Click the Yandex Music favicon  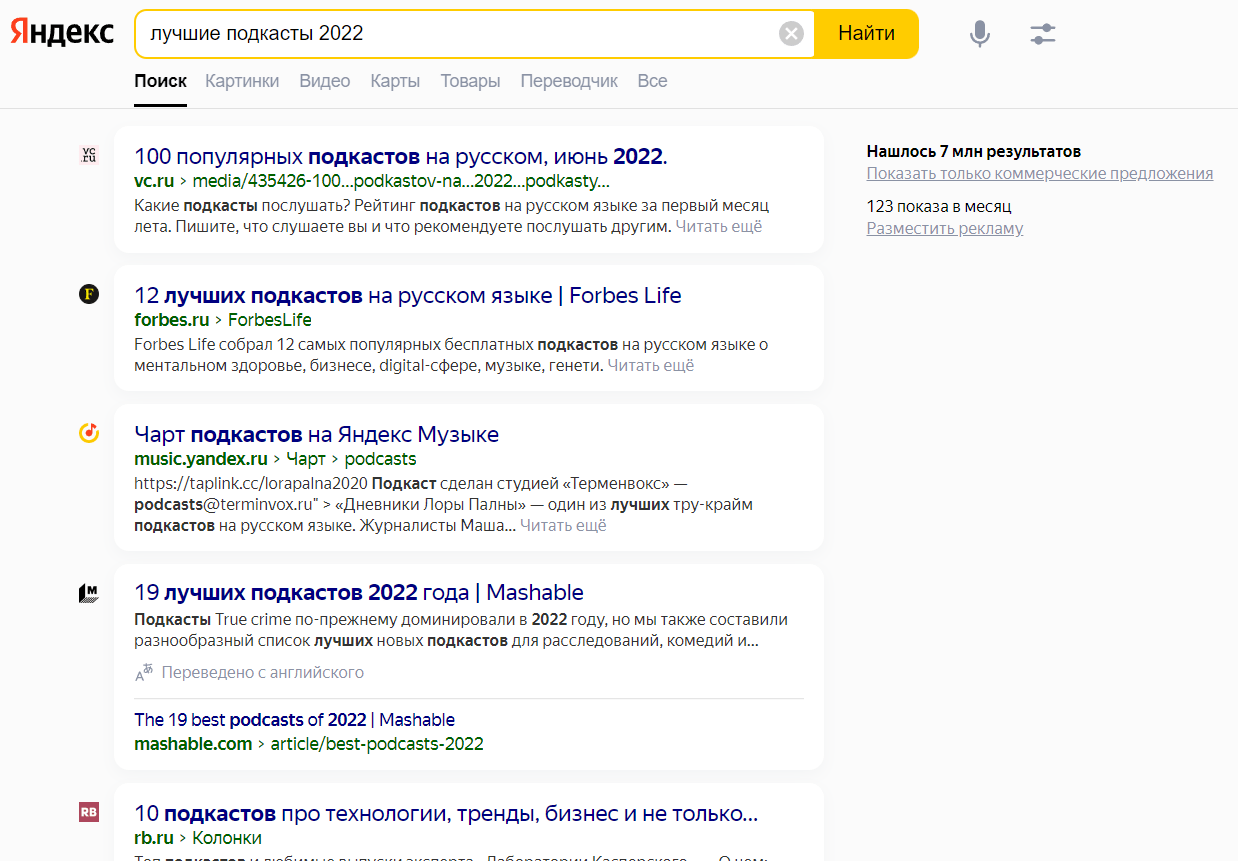pos(89,433)
